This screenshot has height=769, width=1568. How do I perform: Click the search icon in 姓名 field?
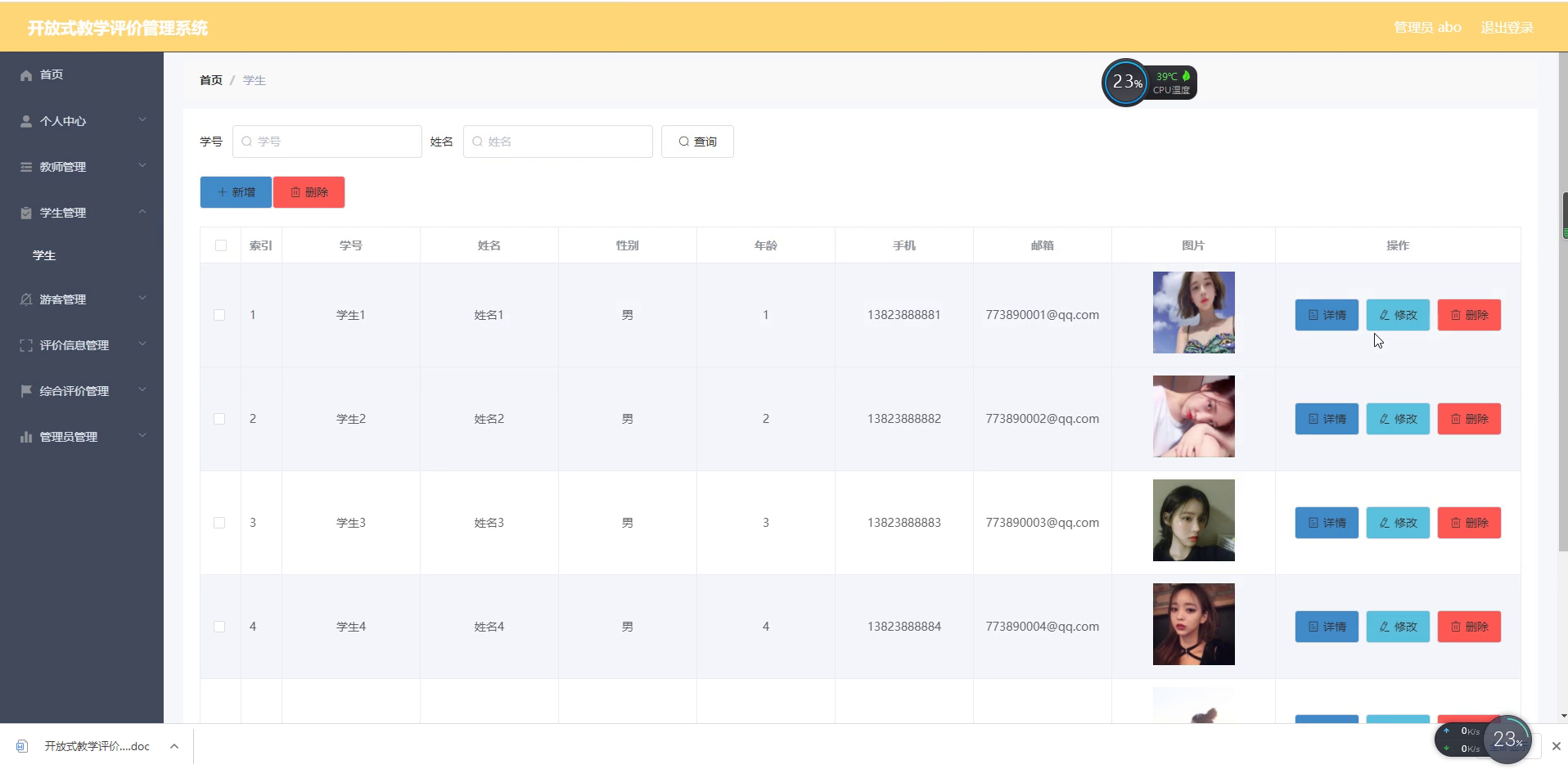pos(478,142)
